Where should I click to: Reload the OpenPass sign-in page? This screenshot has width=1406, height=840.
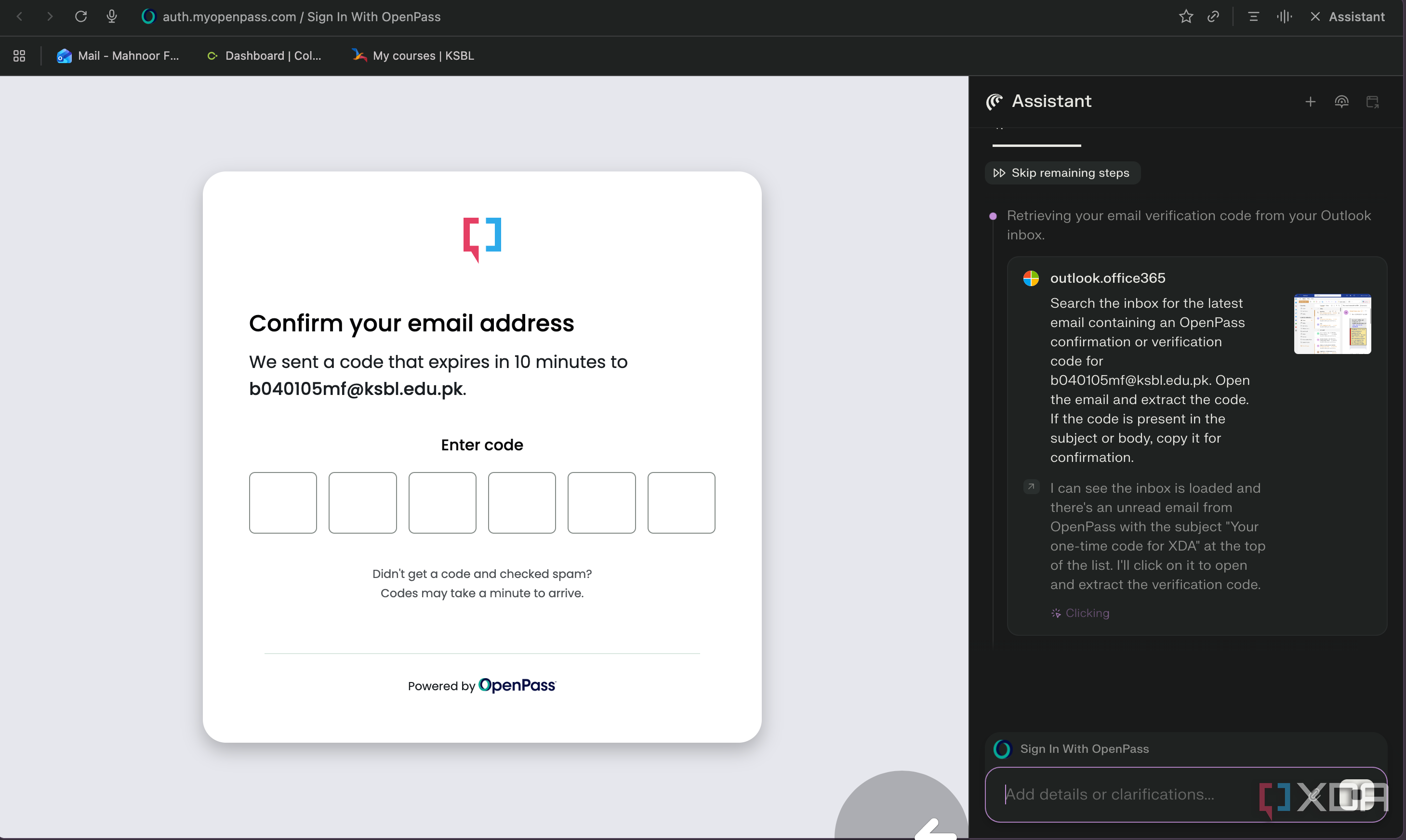click(x=81, y=16)
